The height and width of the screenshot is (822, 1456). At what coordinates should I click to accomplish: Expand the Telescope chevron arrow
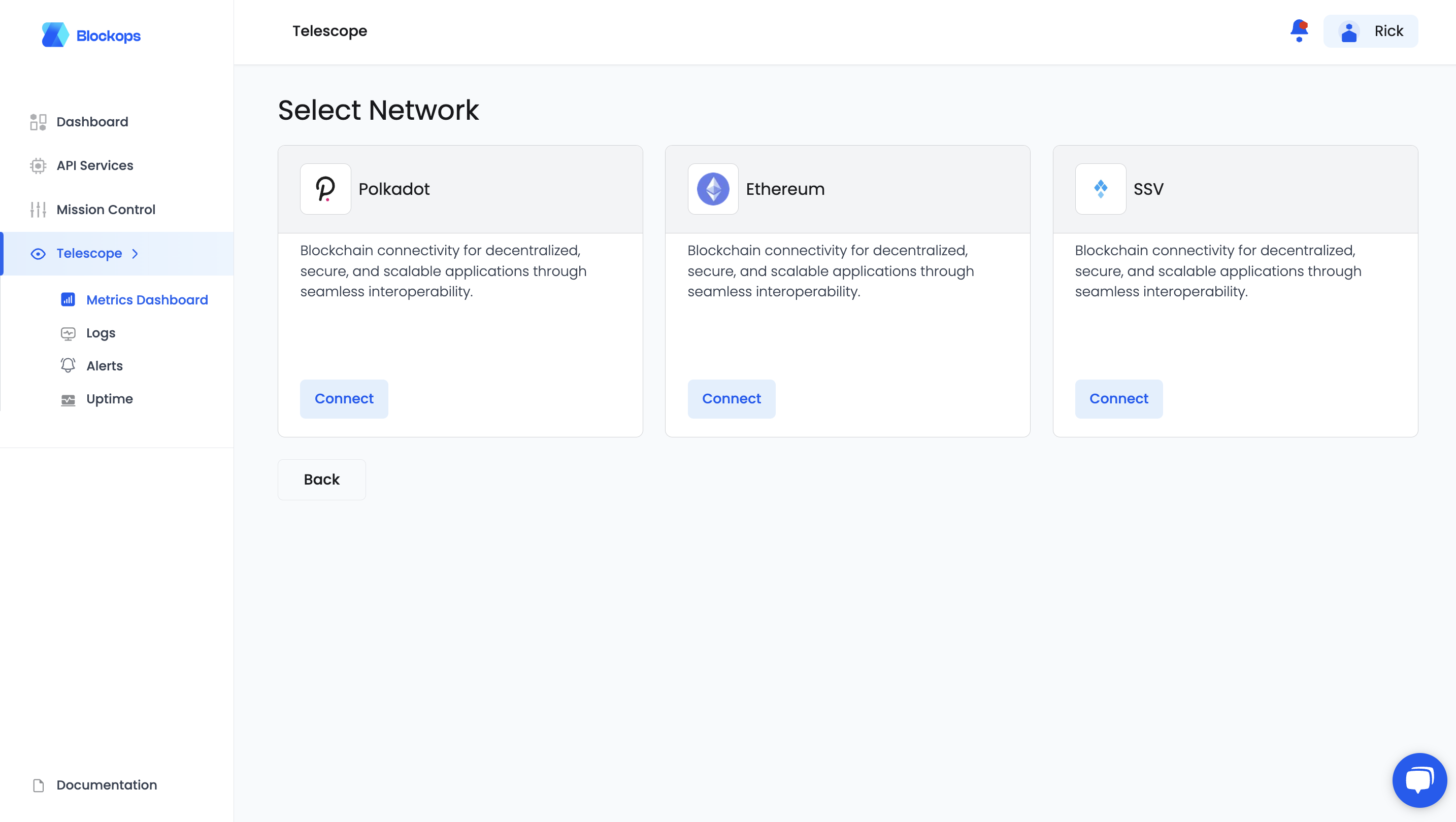pyautogui.click(x=135, y=254)
